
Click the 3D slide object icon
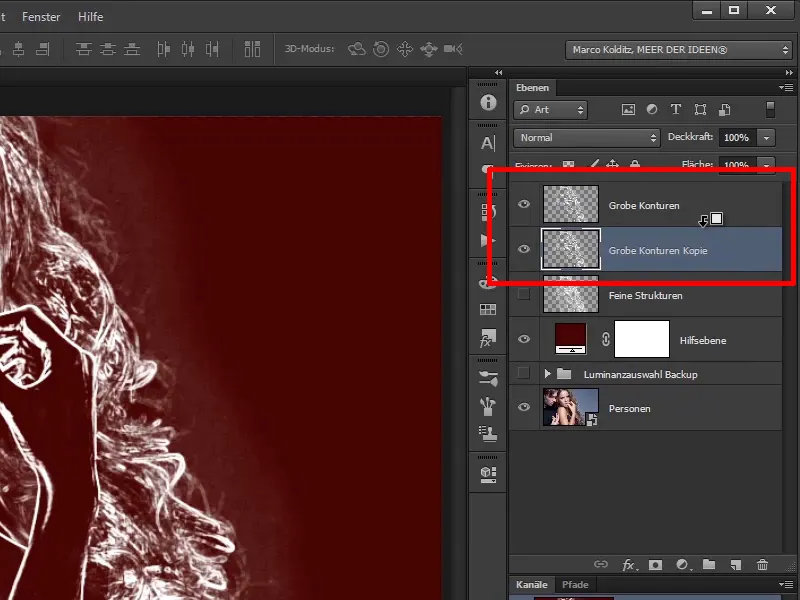pos(429,49)
